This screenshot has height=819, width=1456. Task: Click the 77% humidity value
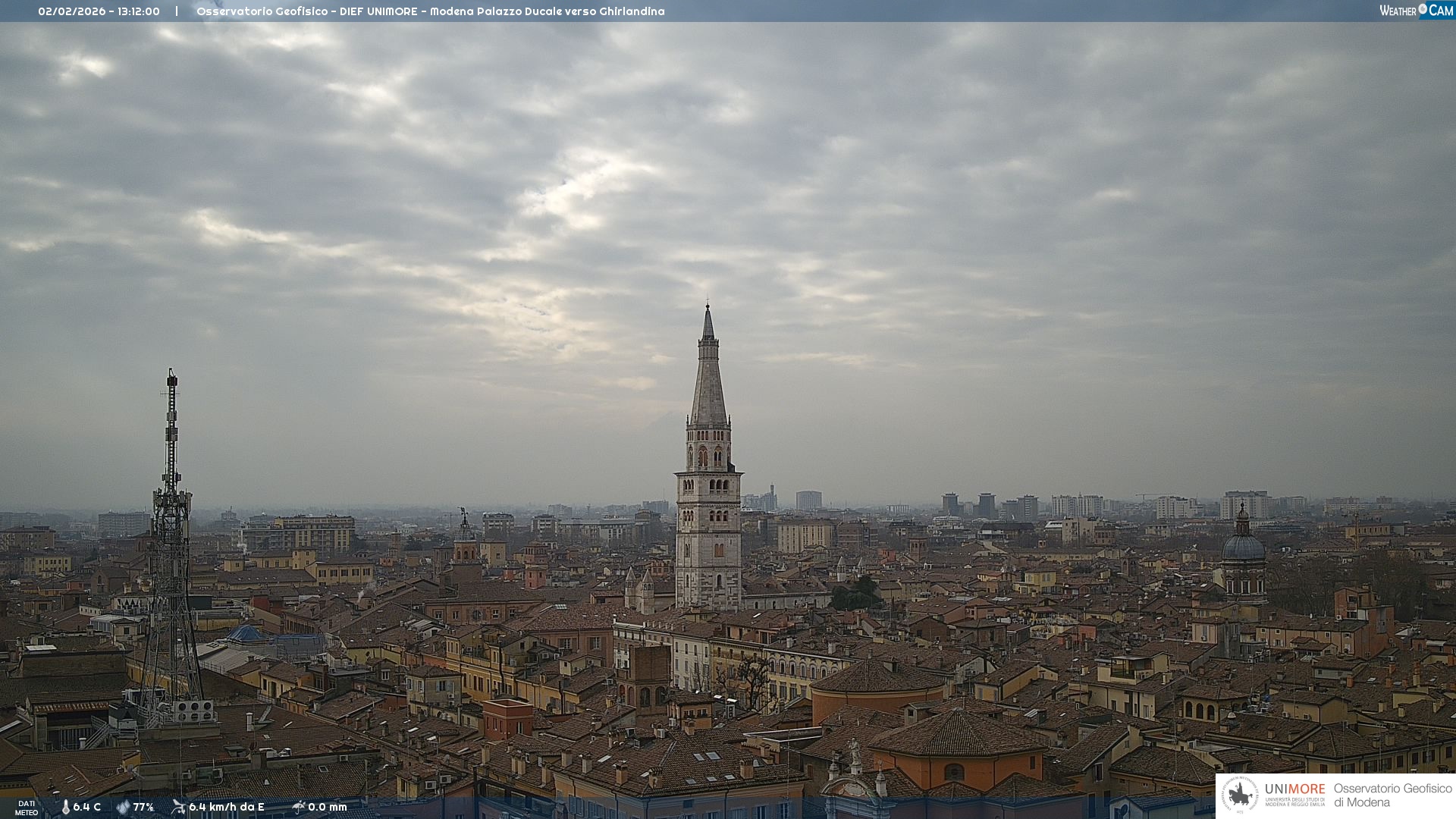(143, 807)
